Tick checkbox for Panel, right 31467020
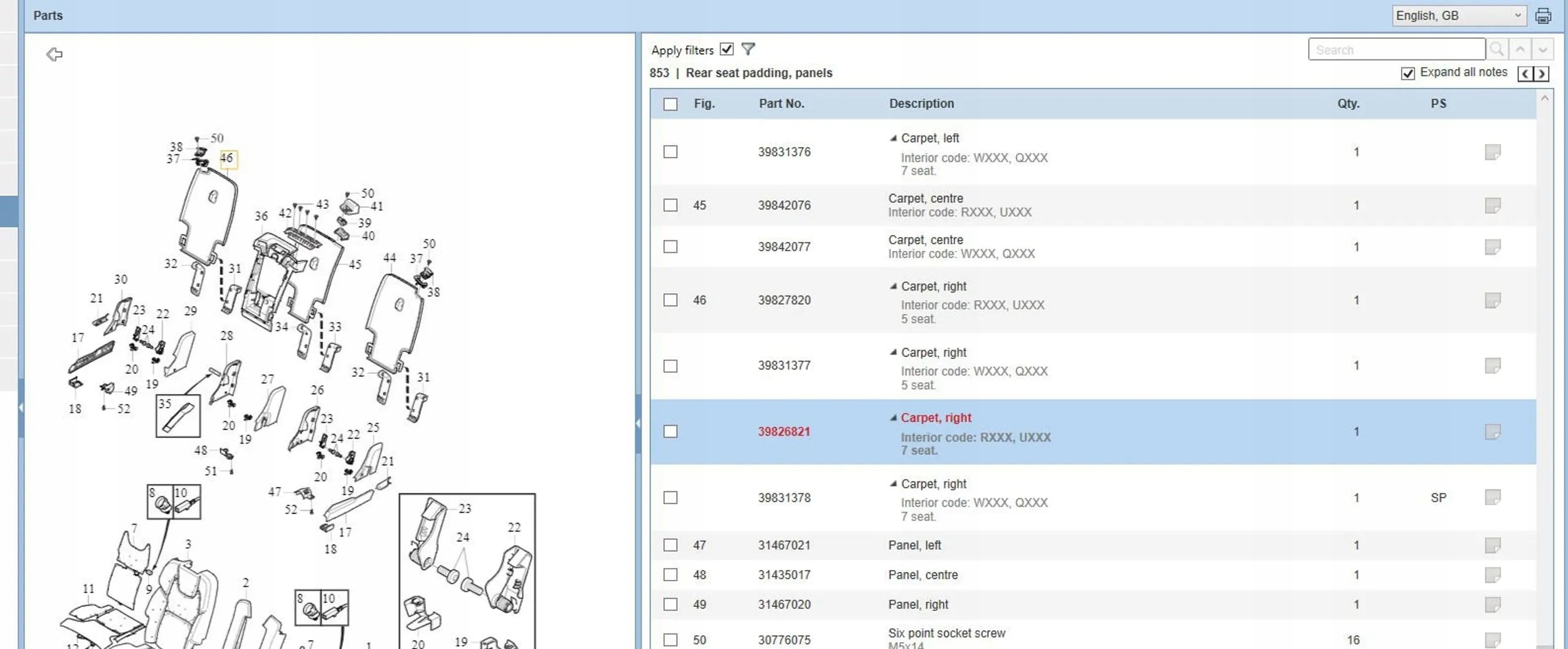 click(x=670, y=604)
